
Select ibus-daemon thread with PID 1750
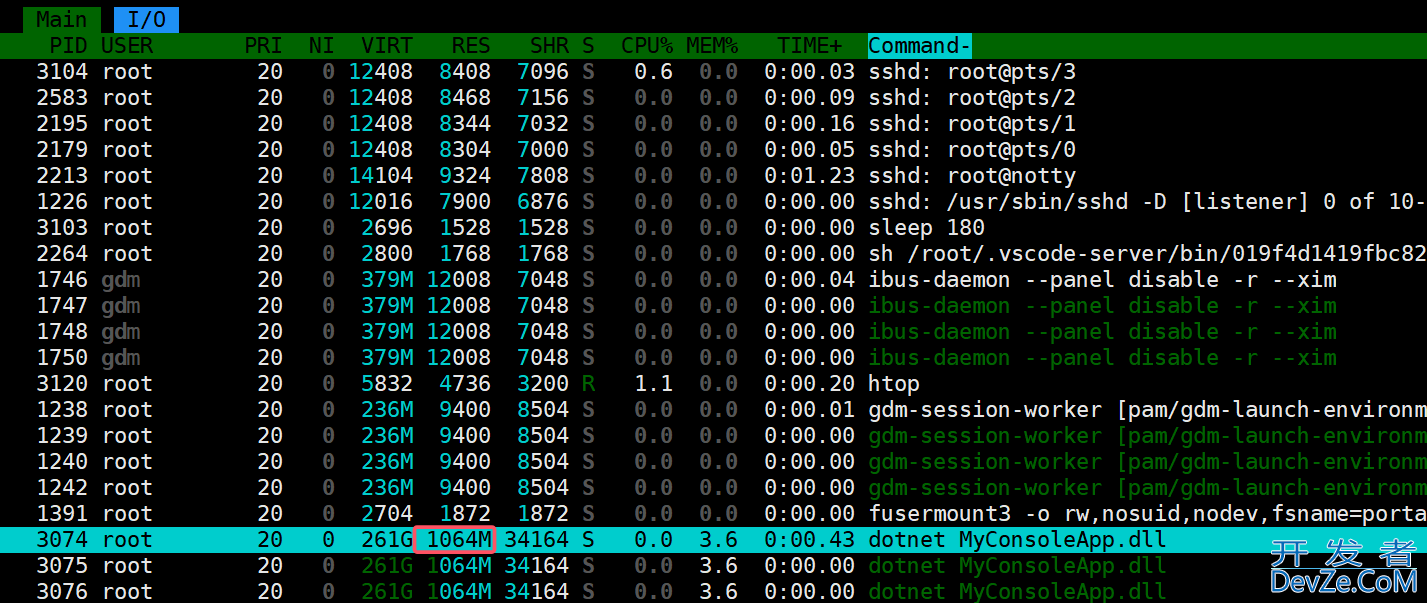click(713, 358)
